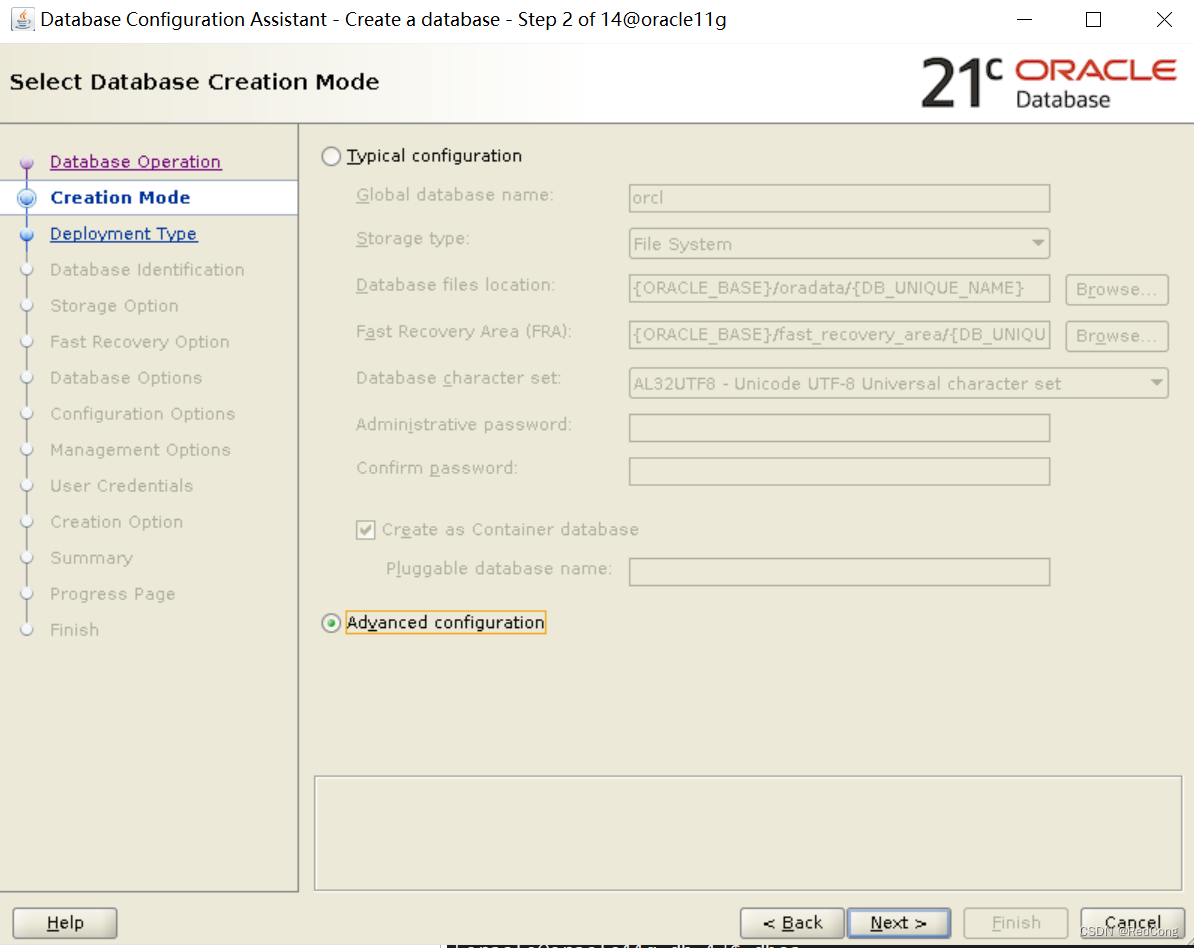Click the Pluggable database name field
This screenshot has height=948, width=1194.
point(839,572)
